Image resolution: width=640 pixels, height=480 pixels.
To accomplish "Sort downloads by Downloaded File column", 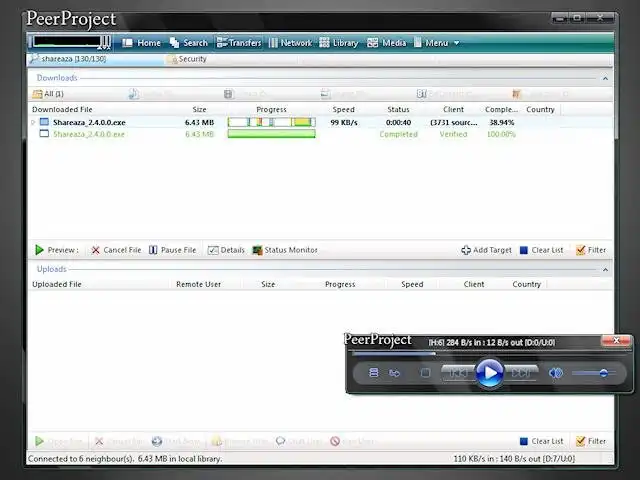I will (62, 109).
